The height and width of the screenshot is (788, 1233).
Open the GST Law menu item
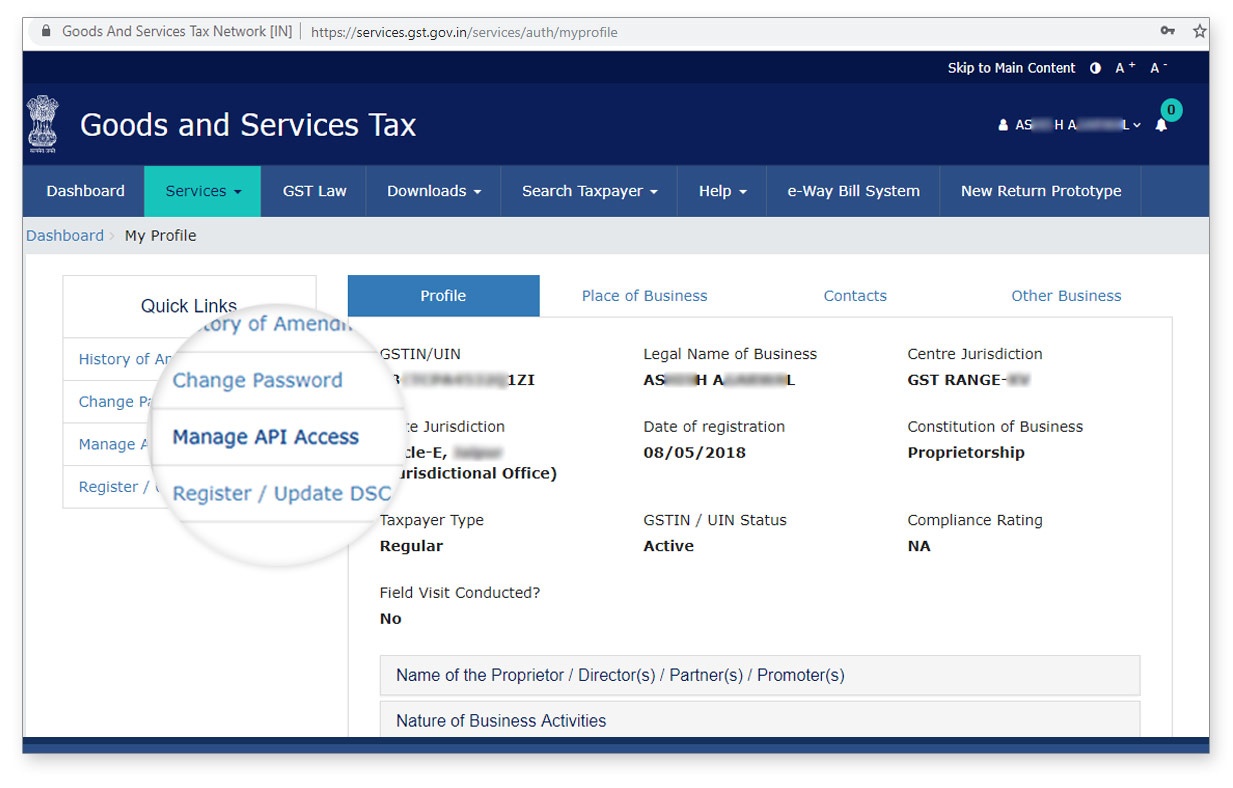click(314, 191)
